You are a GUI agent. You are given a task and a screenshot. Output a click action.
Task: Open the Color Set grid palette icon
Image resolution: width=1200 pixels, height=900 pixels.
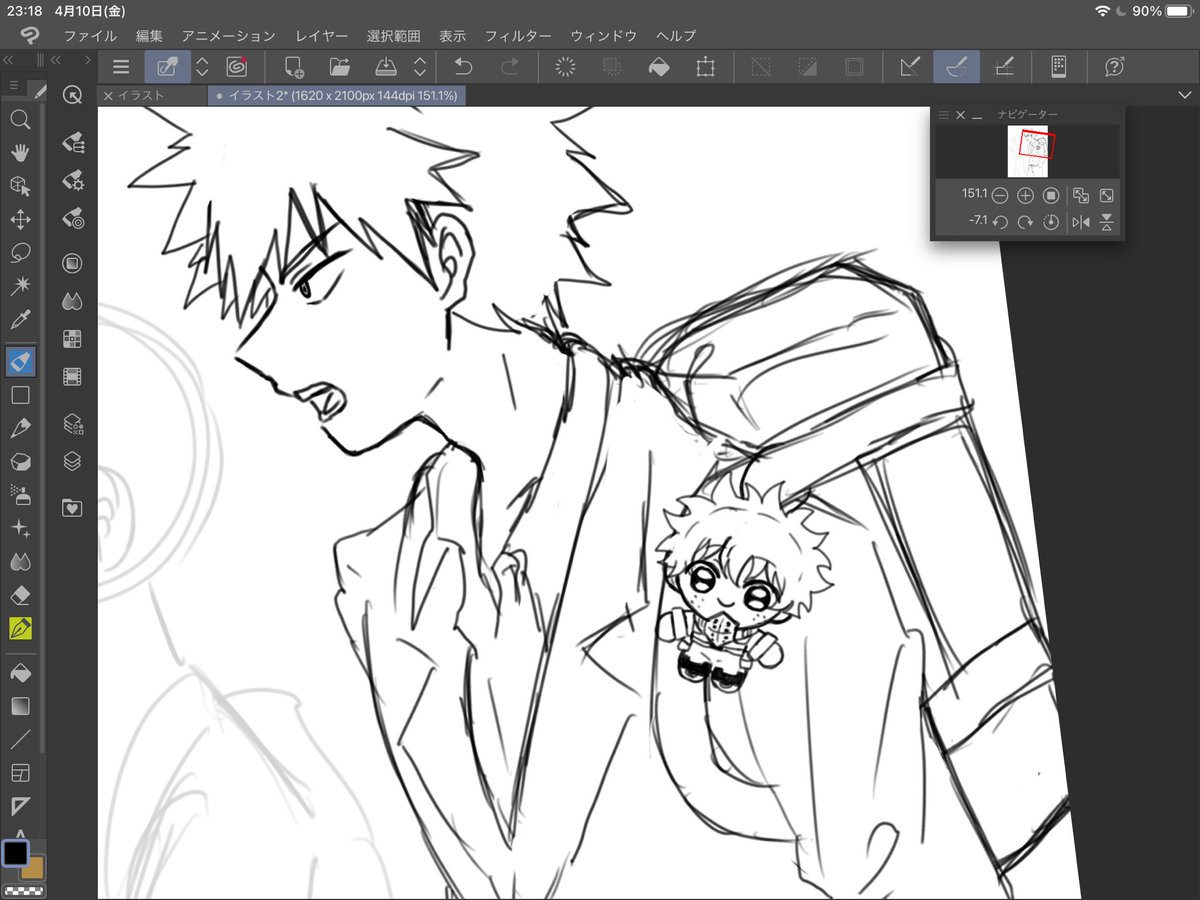pyautogui.click(x=72, y=339)
